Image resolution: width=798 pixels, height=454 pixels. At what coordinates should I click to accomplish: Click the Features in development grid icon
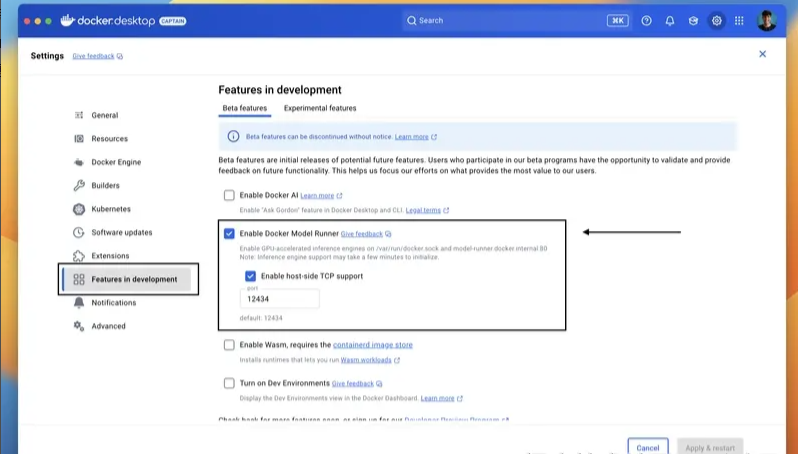click(79, 279)
